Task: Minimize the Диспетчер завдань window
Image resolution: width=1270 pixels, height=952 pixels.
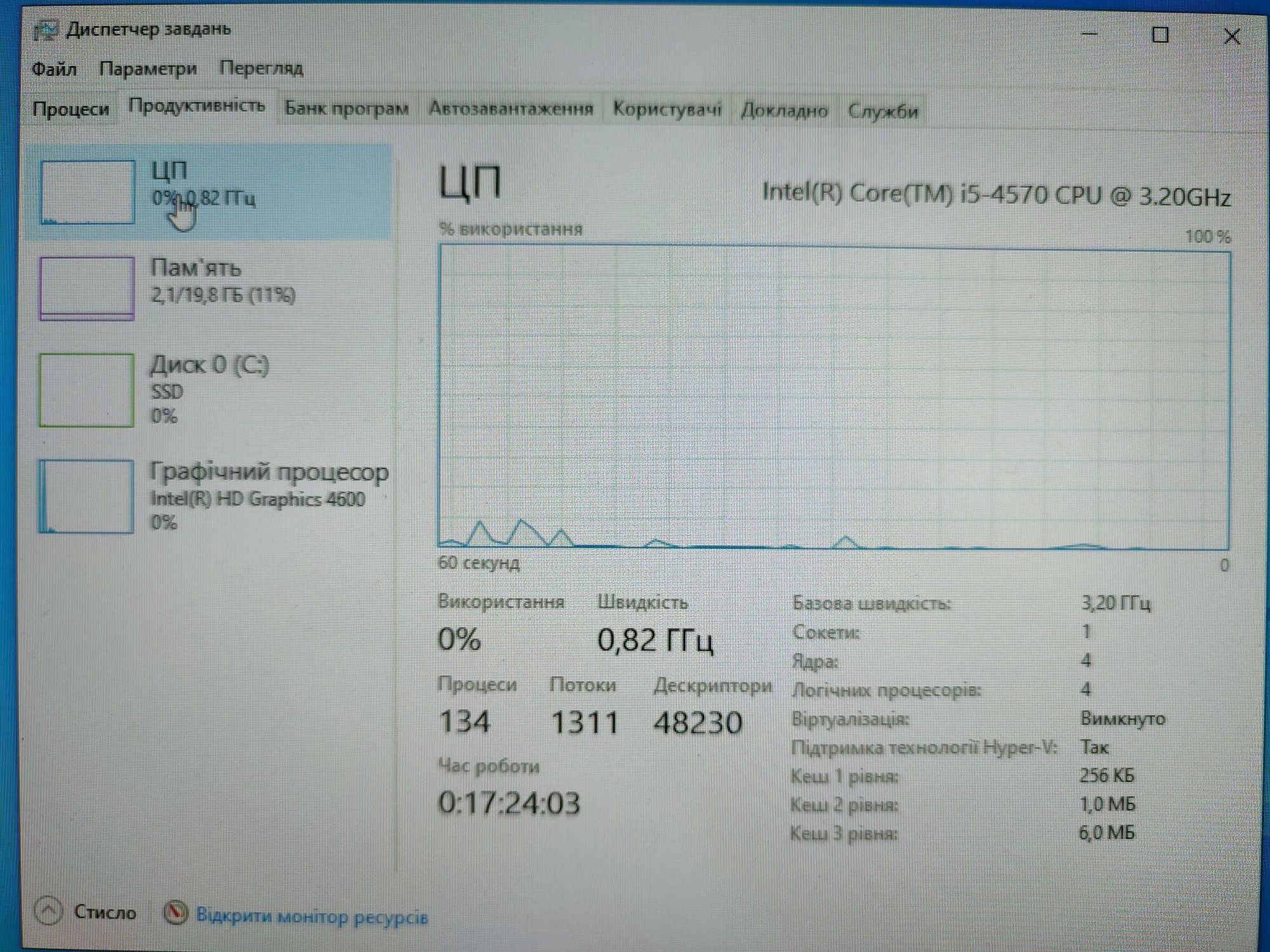Action: coord(1090,34)
